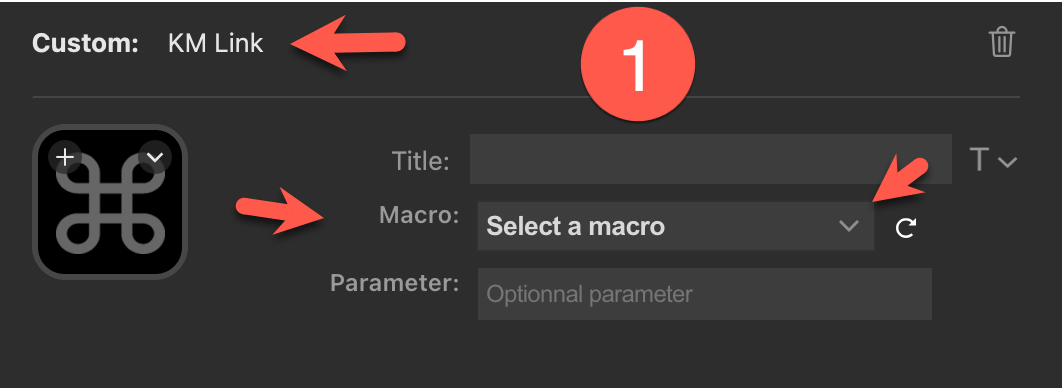Refresh the macro list
The image size is (1062, 388).
coord(906,228)
